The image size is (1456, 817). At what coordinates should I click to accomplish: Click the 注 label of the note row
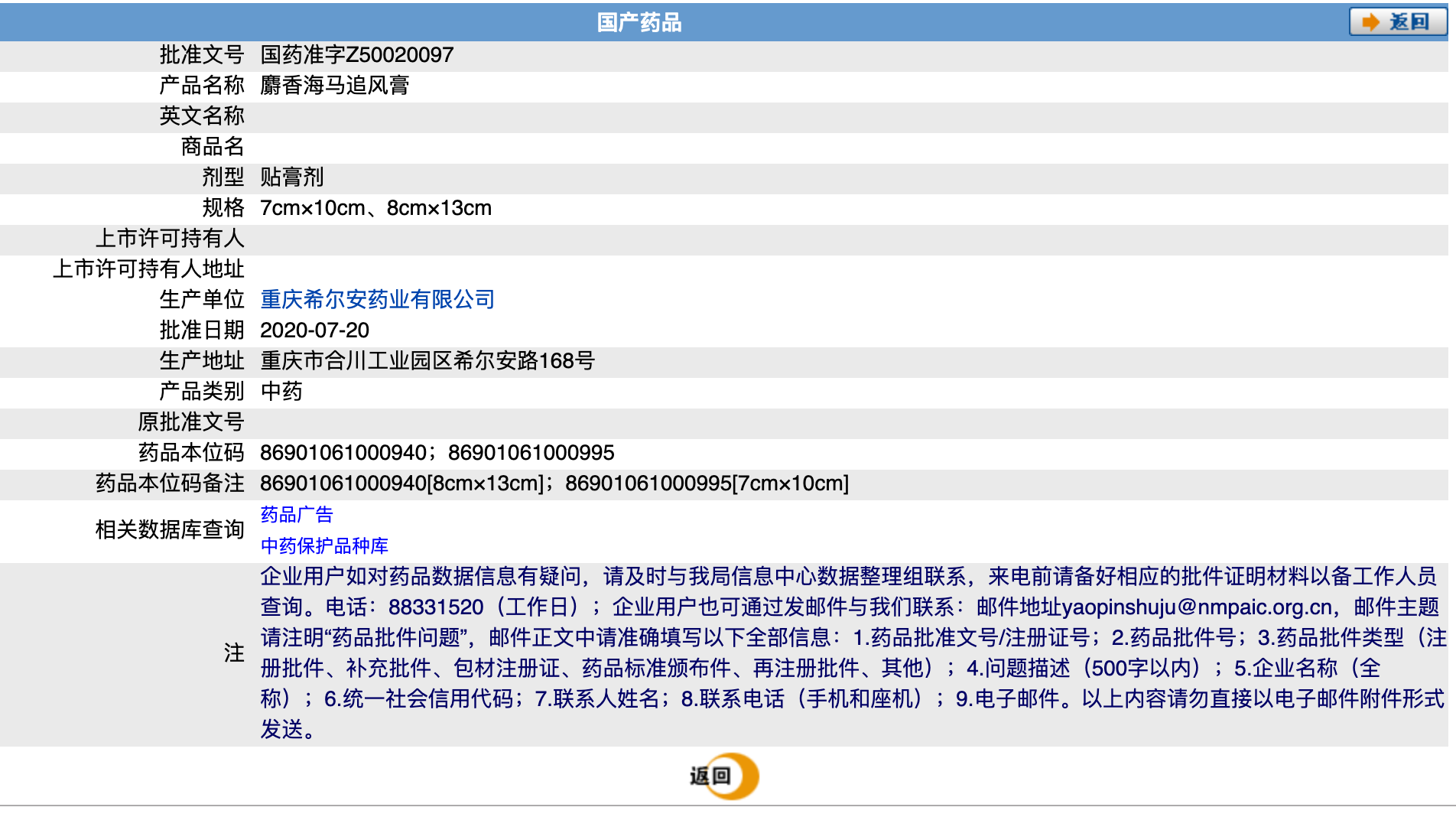[234, 653]
